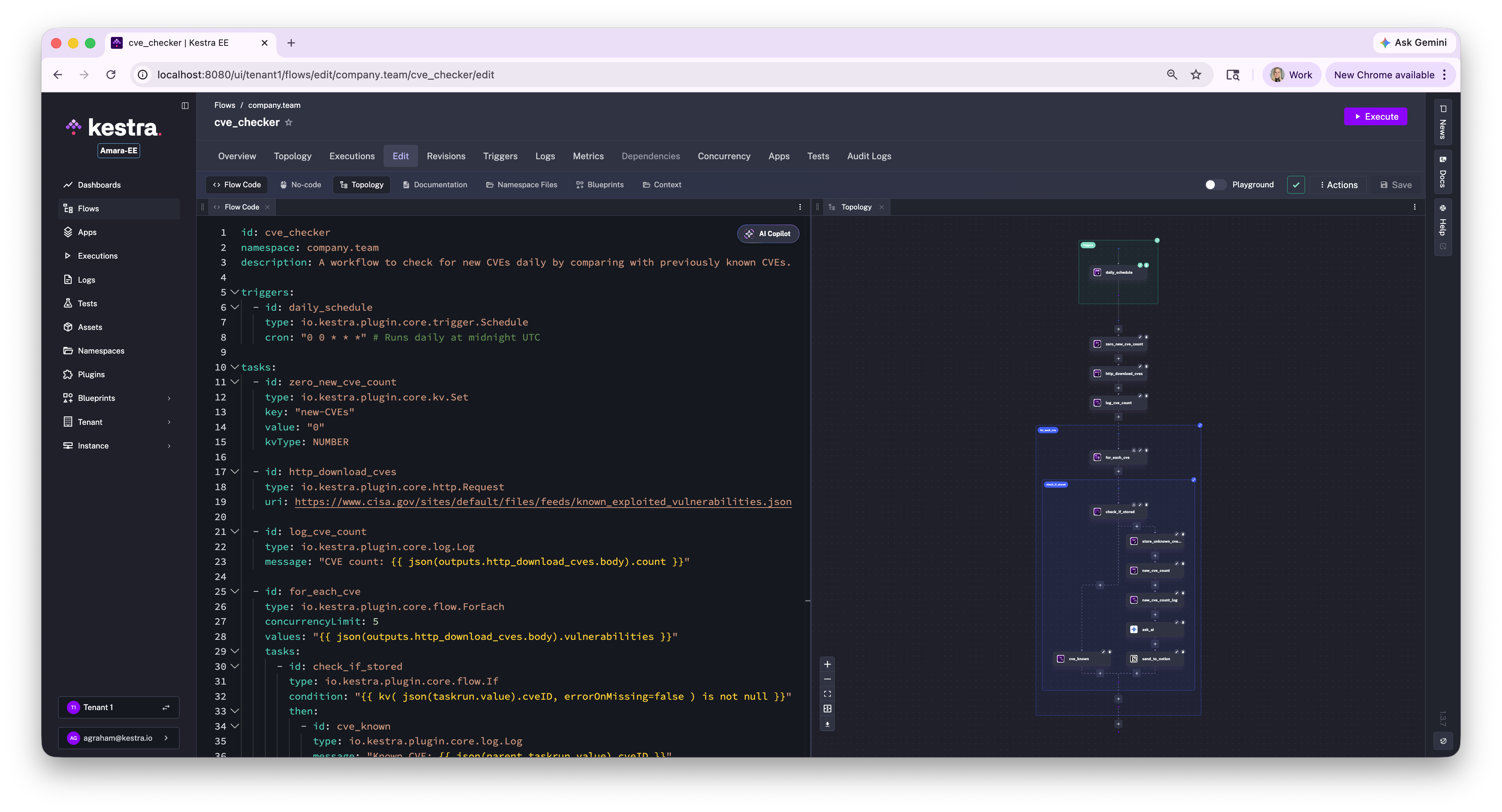The image size is (1502, 812).
Task: Fold the log_cve_count task at line 21
Action: [234, 532]
